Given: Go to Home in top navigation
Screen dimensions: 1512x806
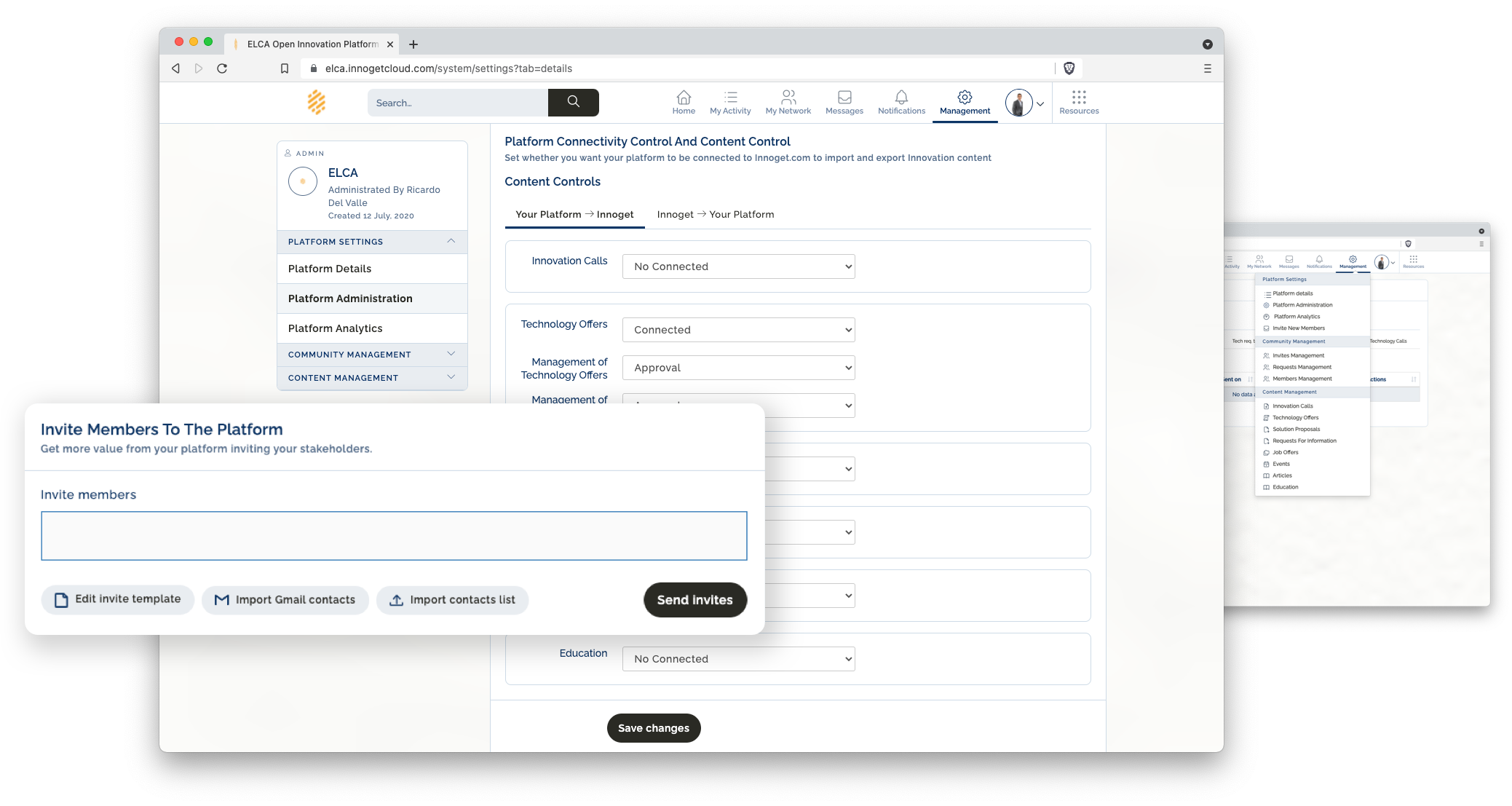Looking at the screenshot, I should click(x=684, y=103).
